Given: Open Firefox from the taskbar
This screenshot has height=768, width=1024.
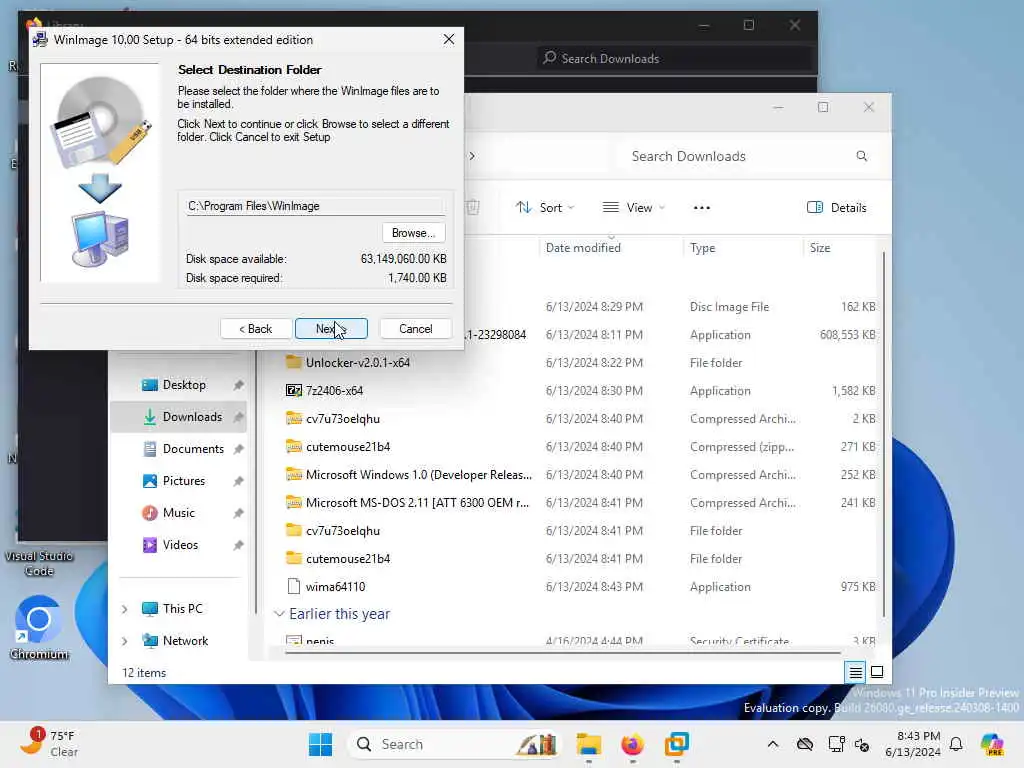Looking at the screenshot, I should [x=632, y=744].
